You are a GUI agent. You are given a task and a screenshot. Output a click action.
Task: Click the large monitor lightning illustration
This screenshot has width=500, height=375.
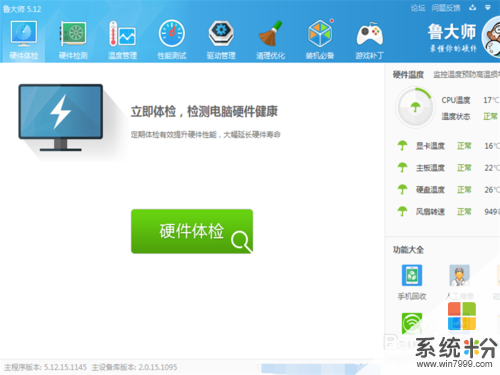[x=61, y=117]
